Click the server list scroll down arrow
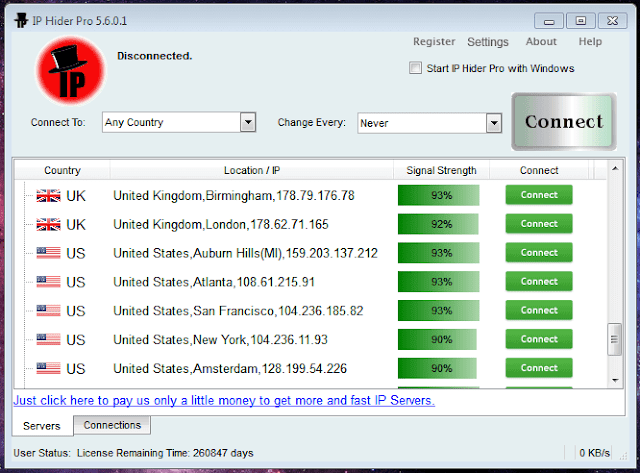The width and height of the screenshot is (640, 473). [x=615, y=380]
